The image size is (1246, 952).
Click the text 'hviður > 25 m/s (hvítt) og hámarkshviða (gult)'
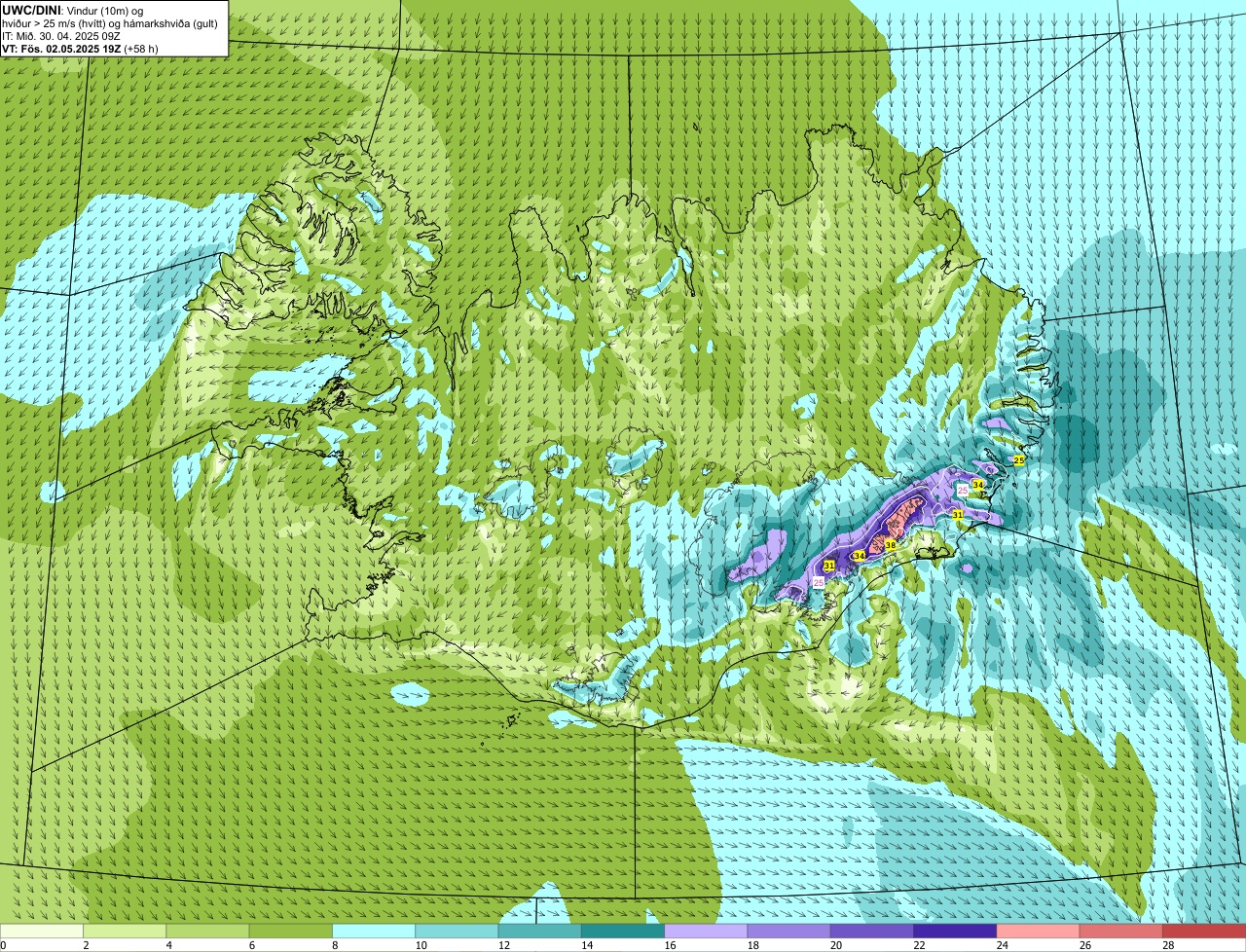coord(110,22)
